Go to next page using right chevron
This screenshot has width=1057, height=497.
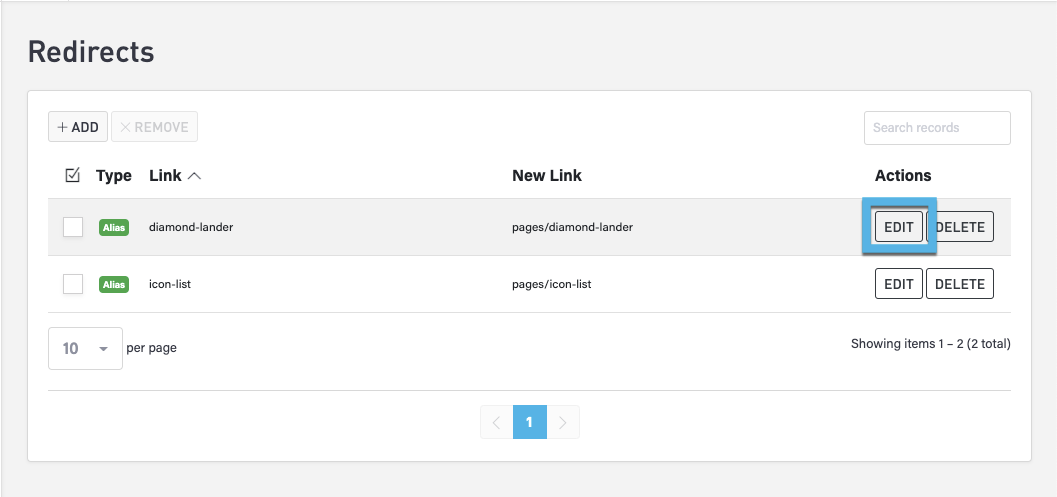(x=563, y=422)
